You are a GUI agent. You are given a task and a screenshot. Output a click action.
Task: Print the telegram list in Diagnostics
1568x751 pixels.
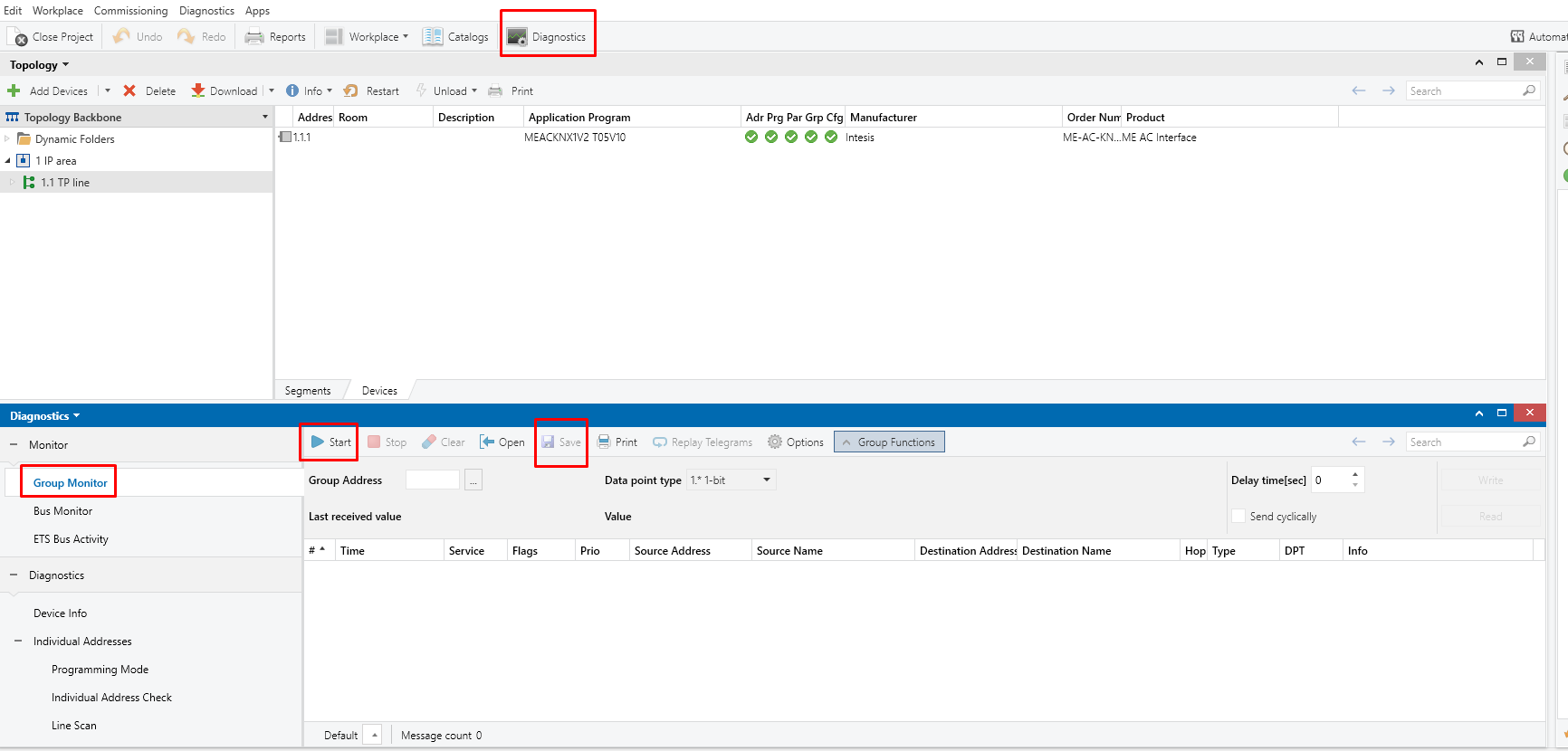(x=617, y=442)
